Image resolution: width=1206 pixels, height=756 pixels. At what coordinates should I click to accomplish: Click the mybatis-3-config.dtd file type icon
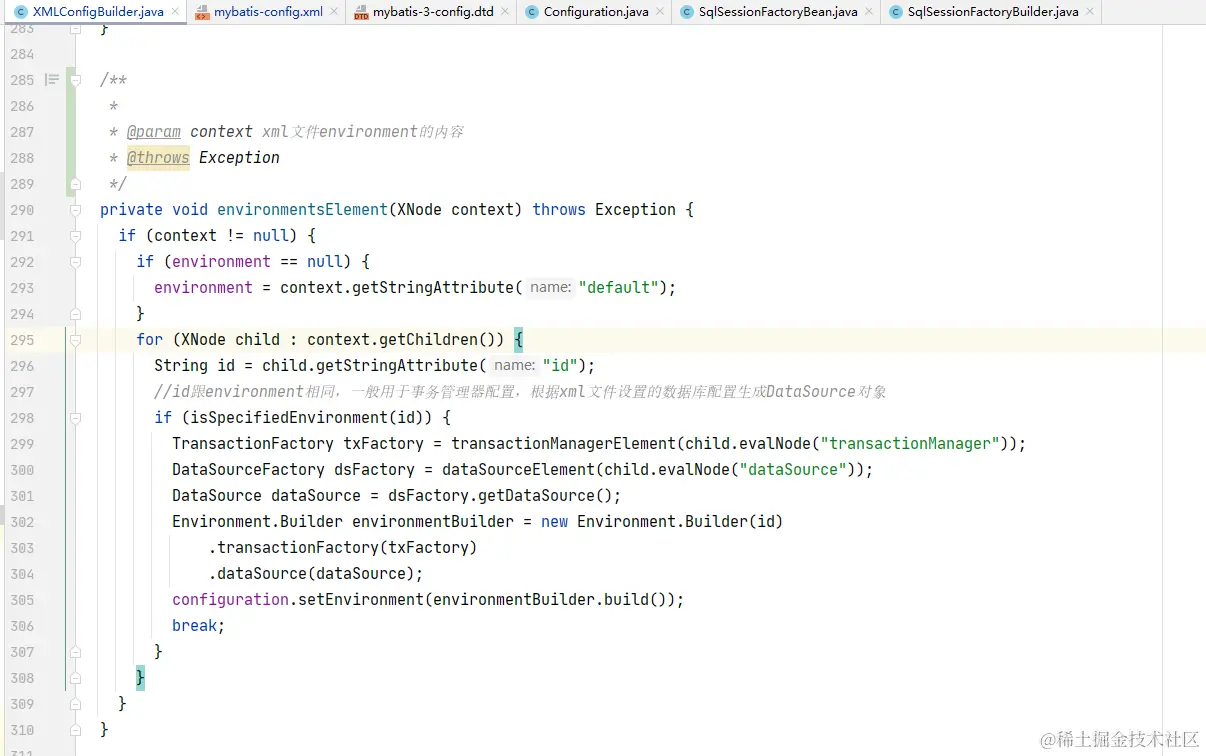(362, 12)
